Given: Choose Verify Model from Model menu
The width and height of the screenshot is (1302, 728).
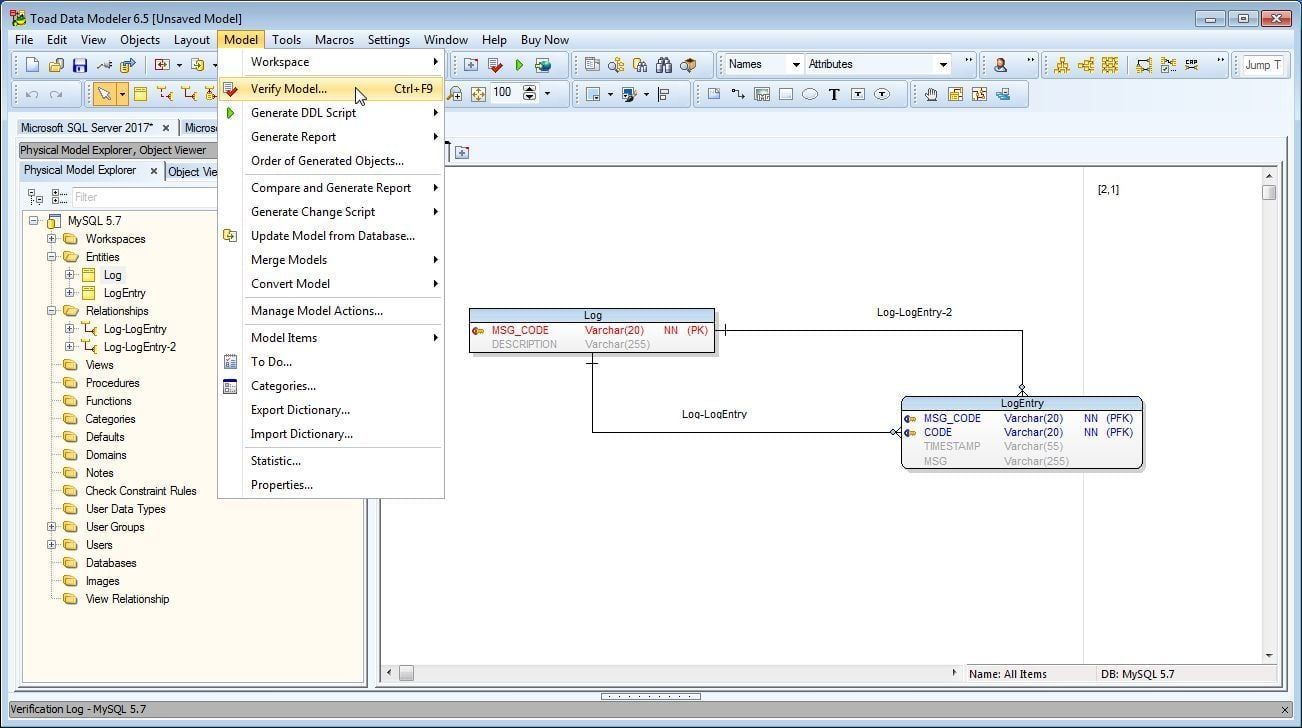Looking at the screenshot, I should (x=331, y=89).
